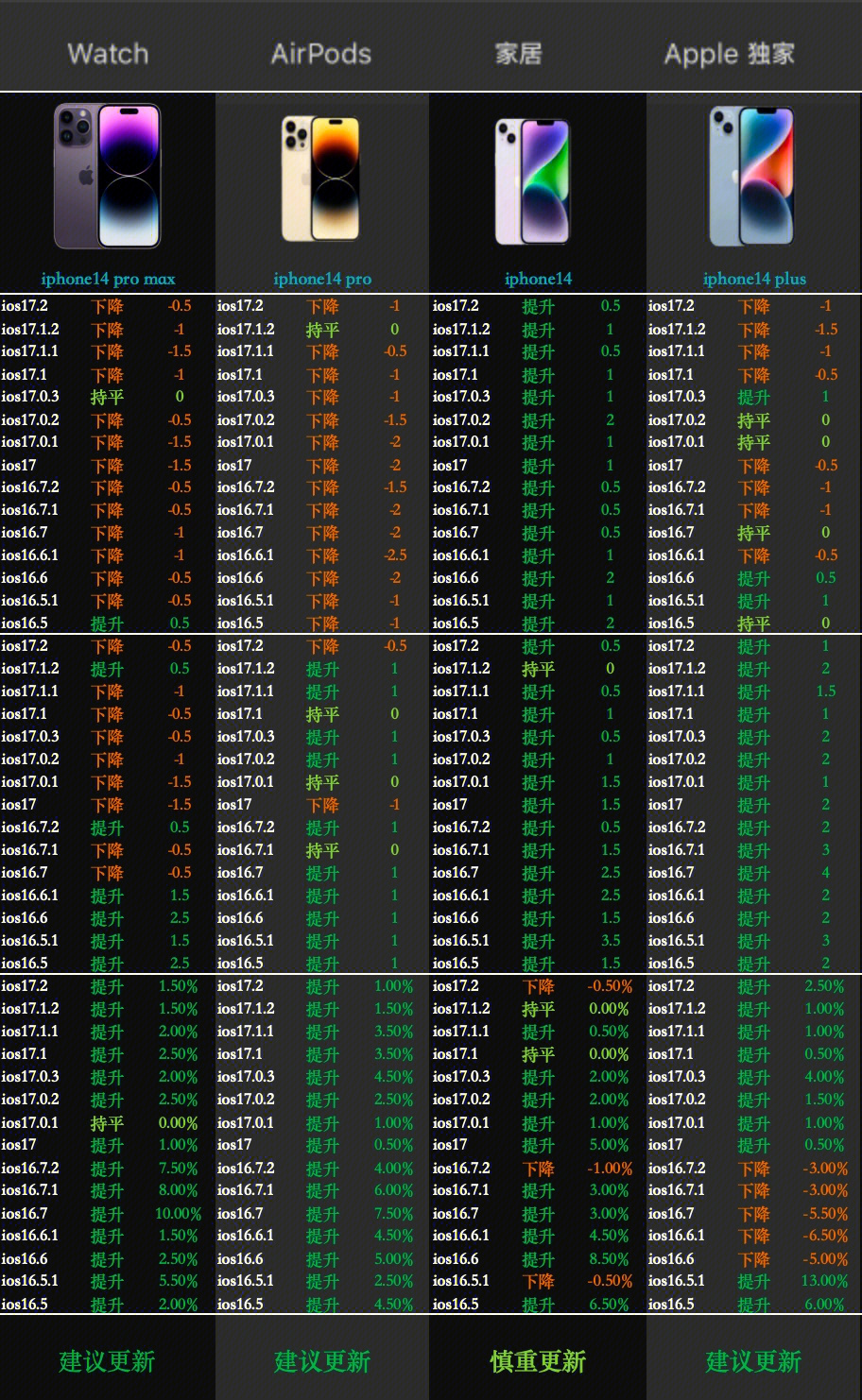Click the -5.50% value in iphone14 plus column

pyautogui.click(x=825, y=1213)
